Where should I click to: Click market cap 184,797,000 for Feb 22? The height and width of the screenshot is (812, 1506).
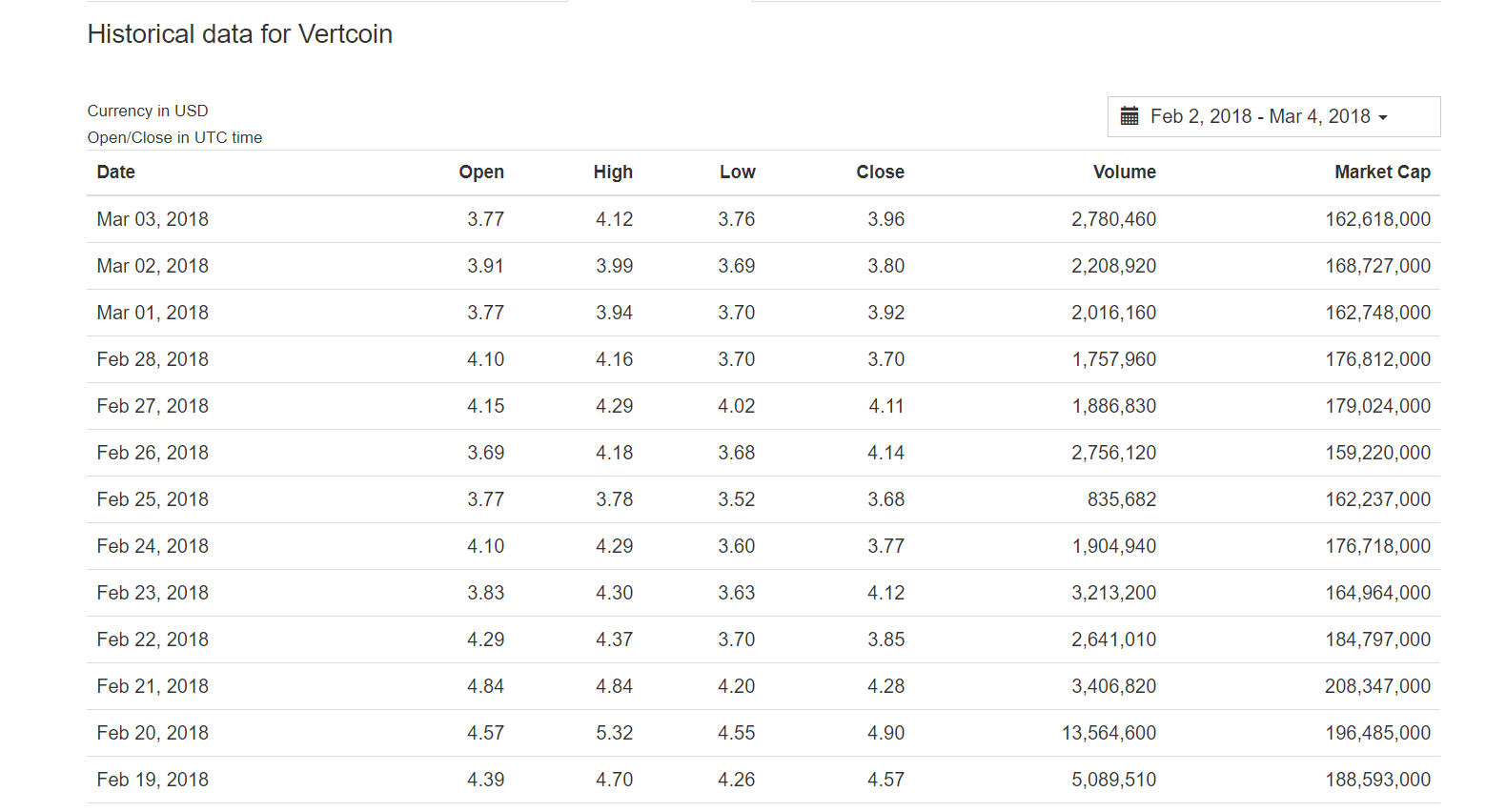point(1377,639)
